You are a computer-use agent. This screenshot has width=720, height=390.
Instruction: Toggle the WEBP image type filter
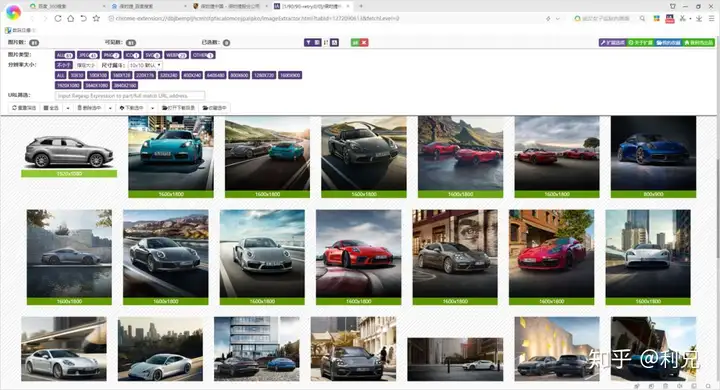pos(176,55)
